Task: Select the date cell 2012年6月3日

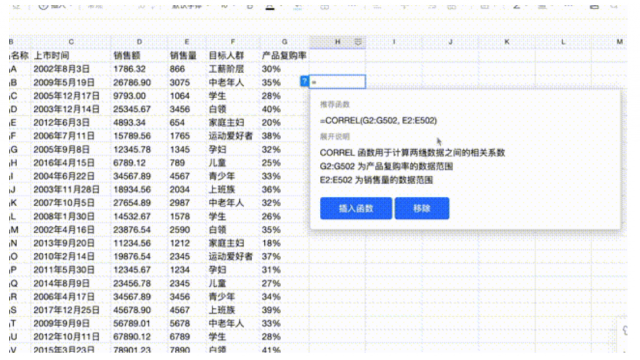Action: [x=71, y=122]
